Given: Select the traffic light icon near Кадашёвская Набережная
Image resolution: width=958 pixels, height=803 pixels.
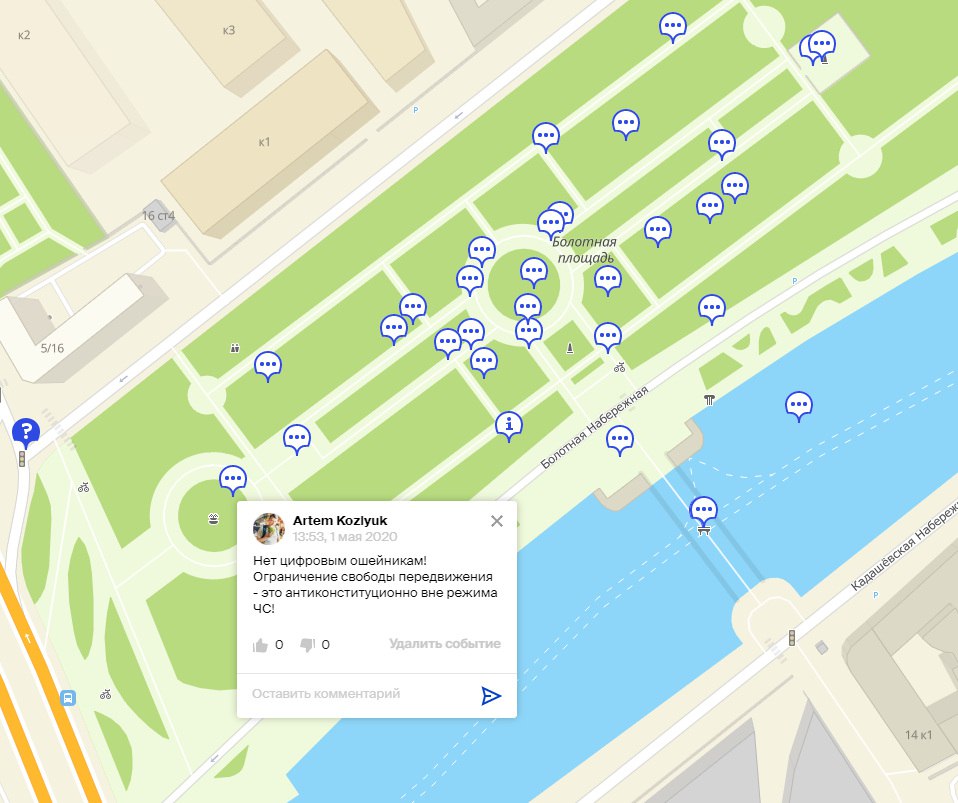Looking at the screenshot, I should pos(792,638).
